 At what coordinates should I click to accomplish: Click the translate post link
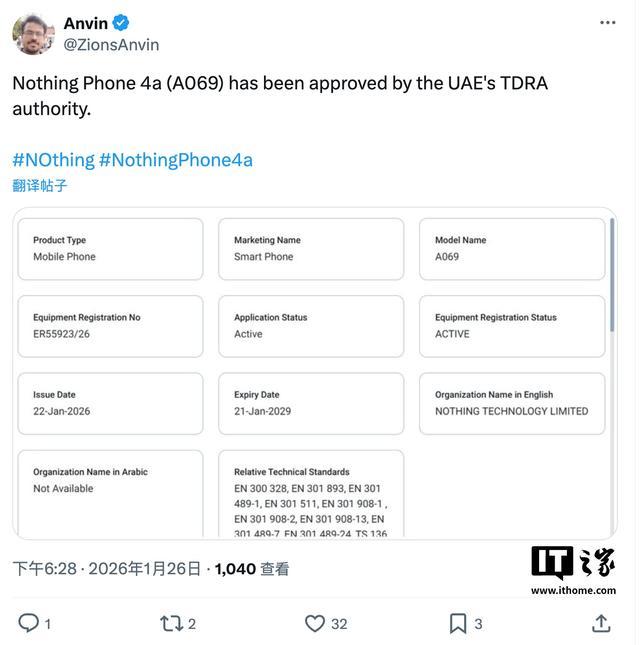[40, 185]
